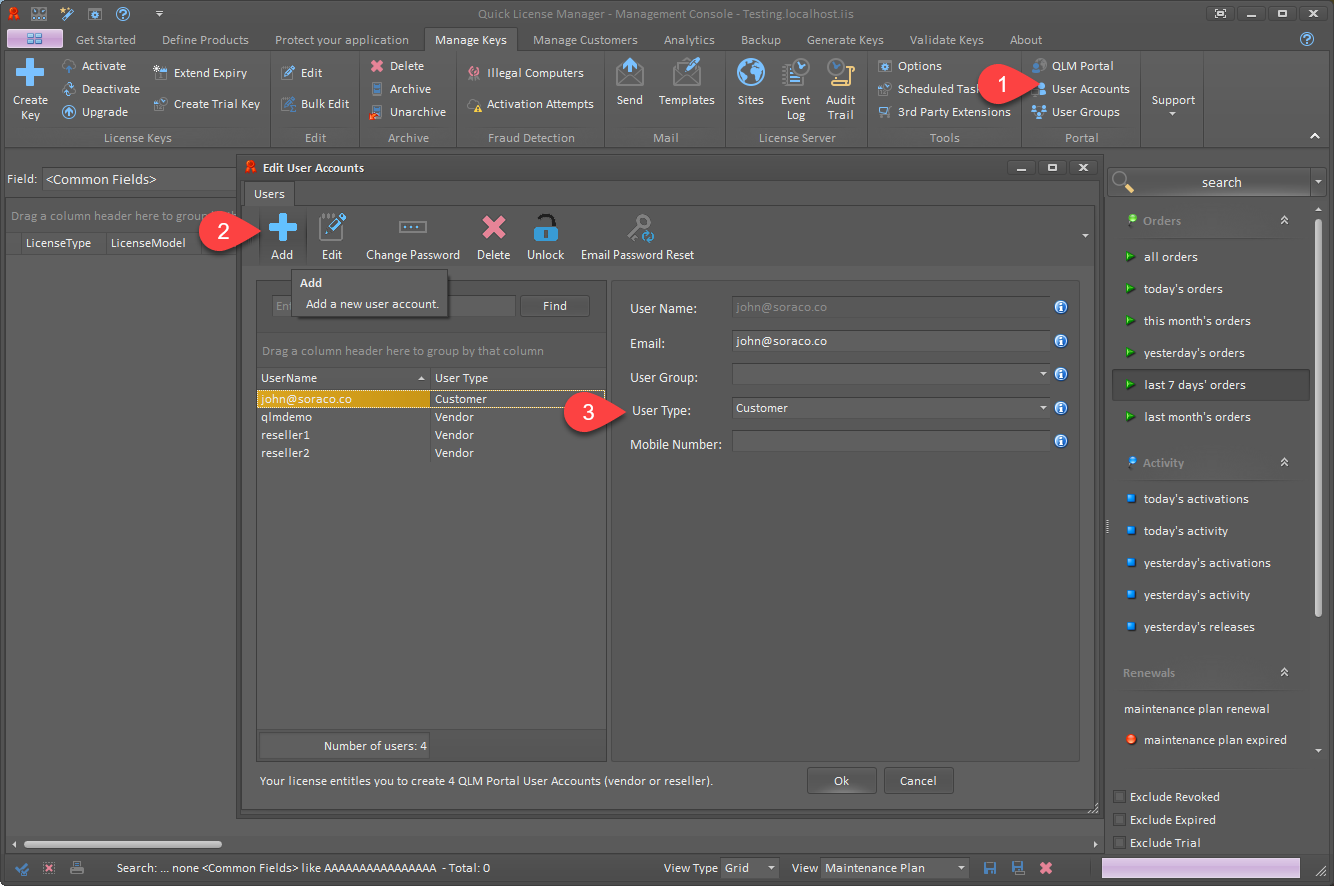Switch to Get Started tab

(106, 40)
